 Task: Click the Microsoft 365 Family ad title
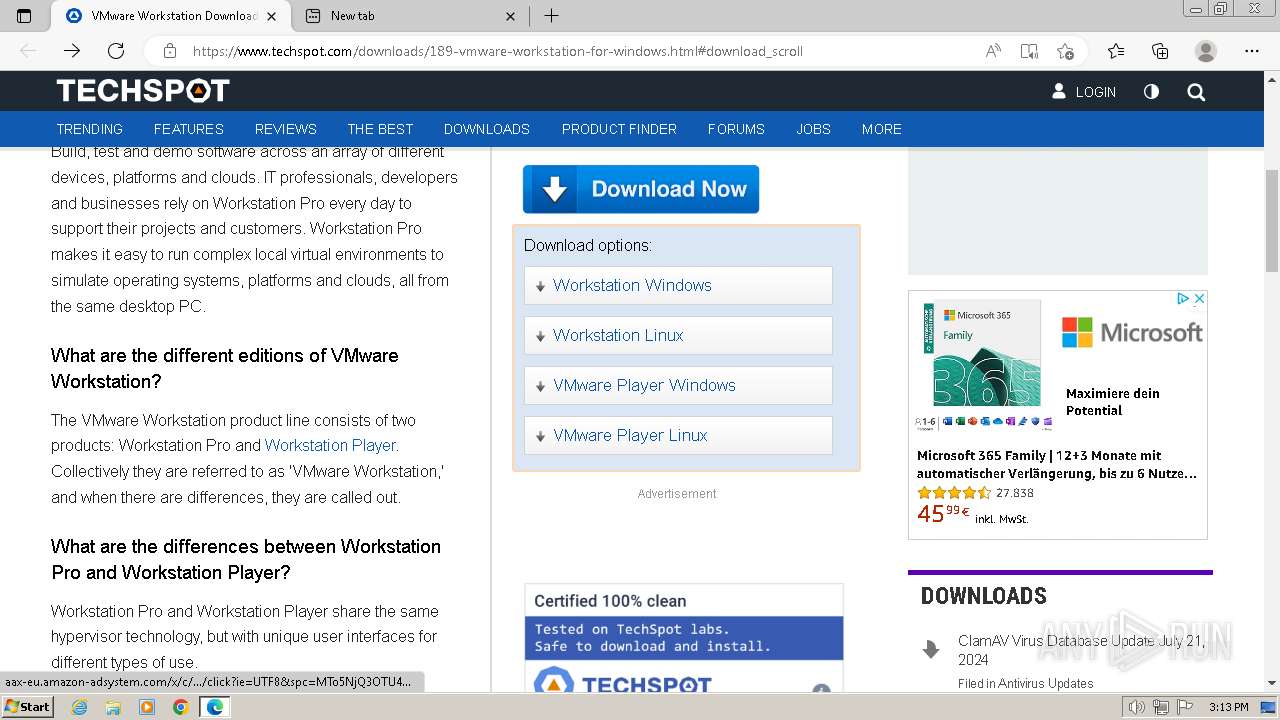click(1057, 464)
